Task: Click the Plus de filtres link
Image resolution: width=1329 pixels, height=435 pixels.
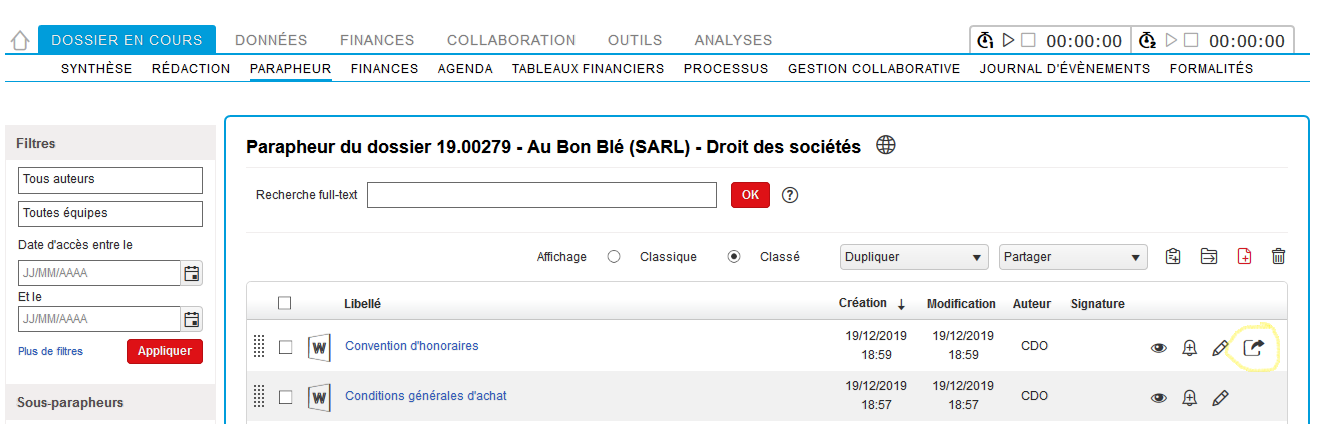Action: click(50, 351)
